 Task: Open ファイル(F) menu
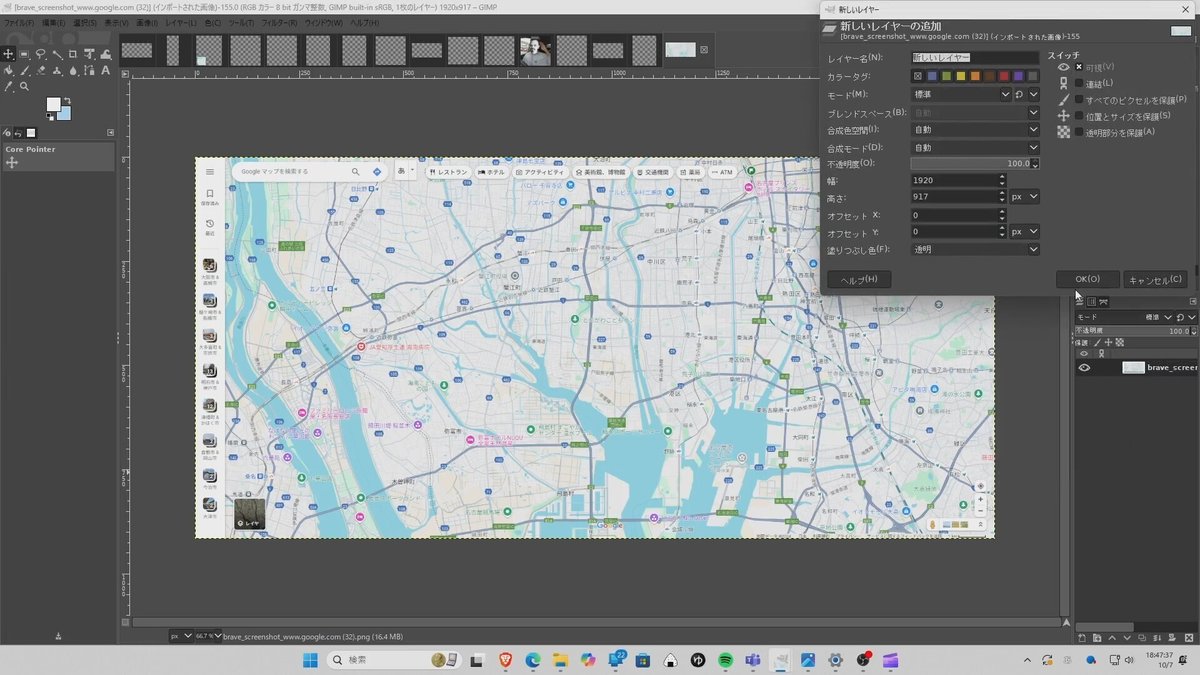click(x=19, y=22)
